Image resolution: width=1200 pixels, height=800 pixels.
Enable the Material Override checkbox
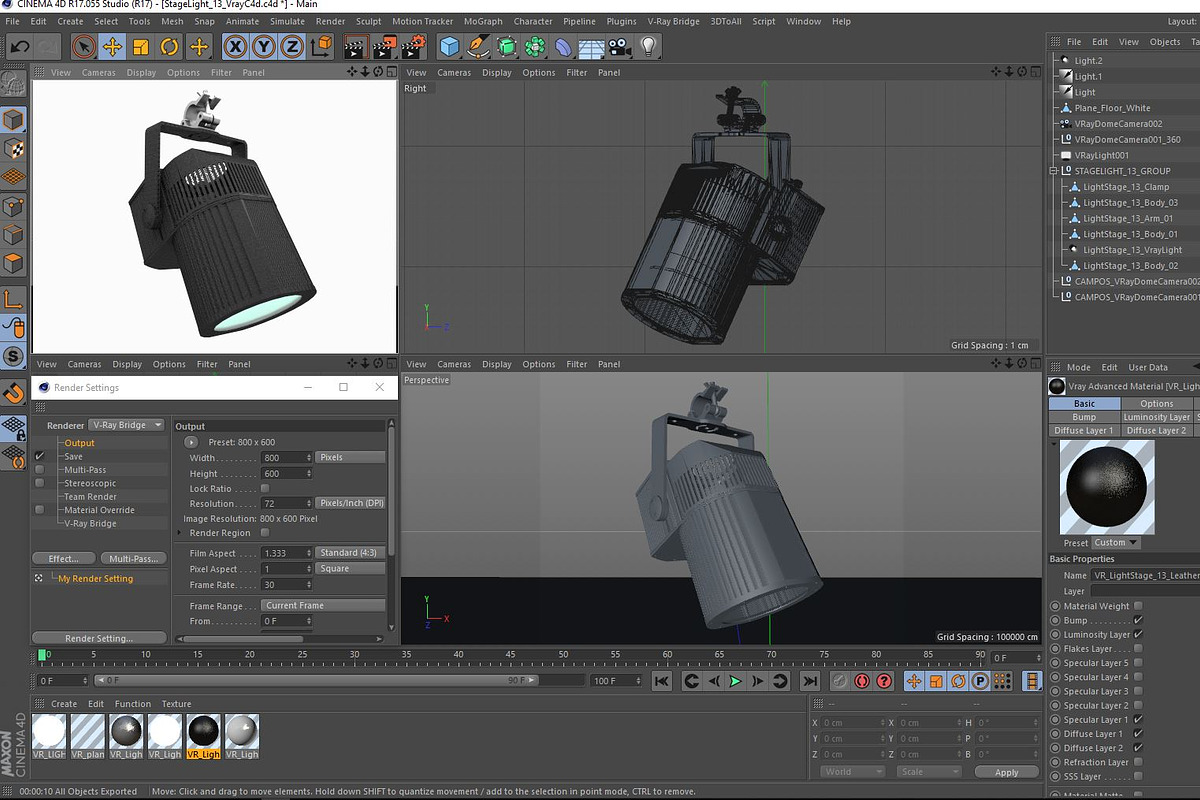tap(40, 510)
